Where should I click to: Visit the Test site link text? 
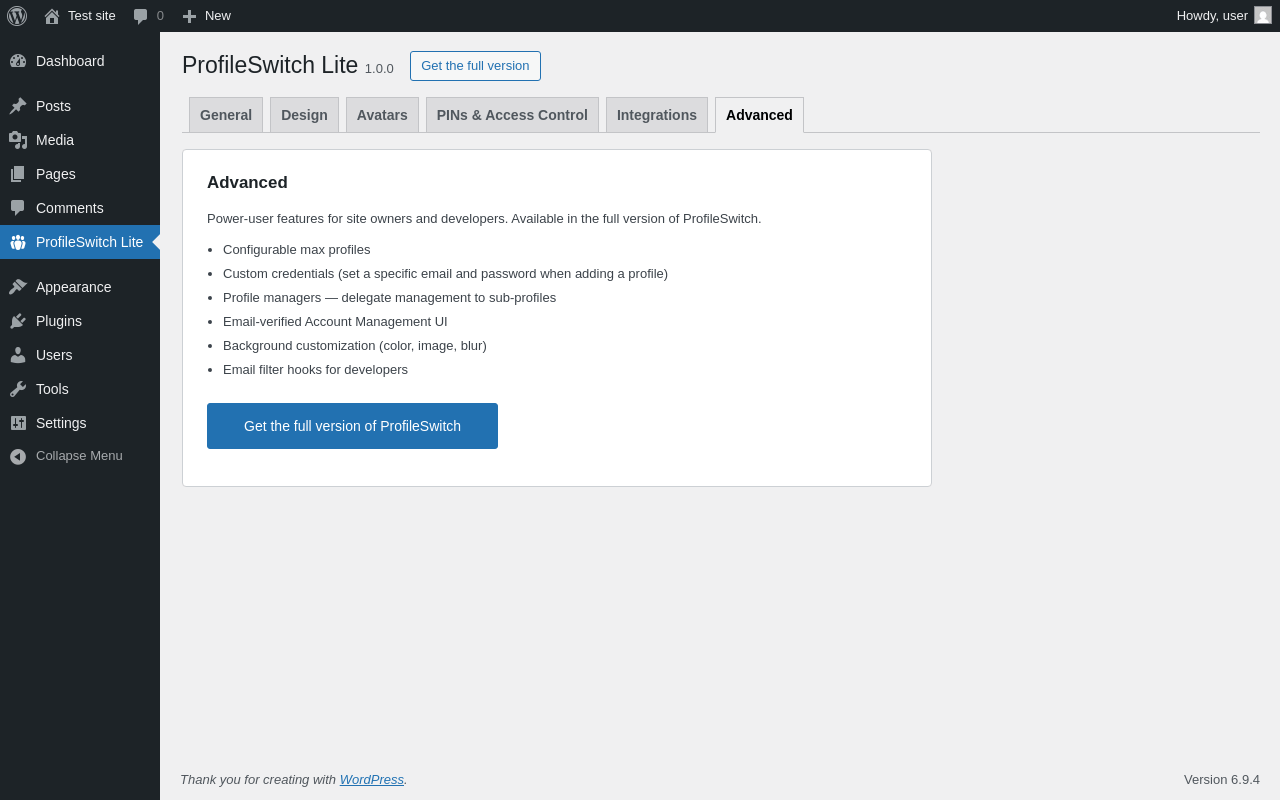click(92, 15)
